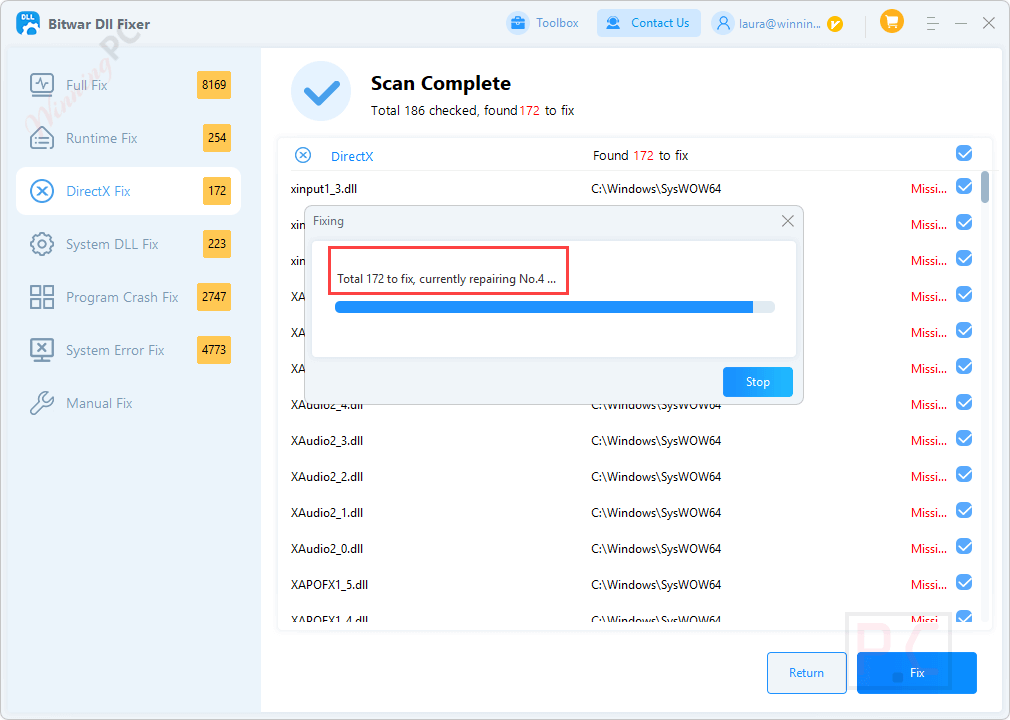
Task: Select the DirectX Fix tool
Action: click(42, 190)
